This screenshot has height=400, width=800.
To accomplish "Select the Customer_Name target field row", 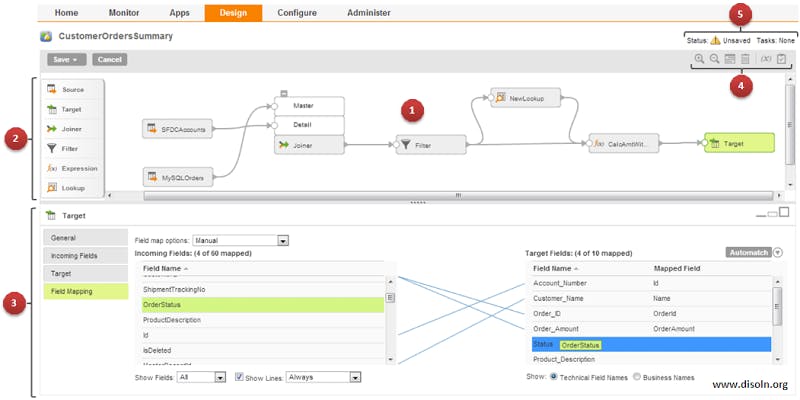I will pyautogui.click(x=651, y=298).
